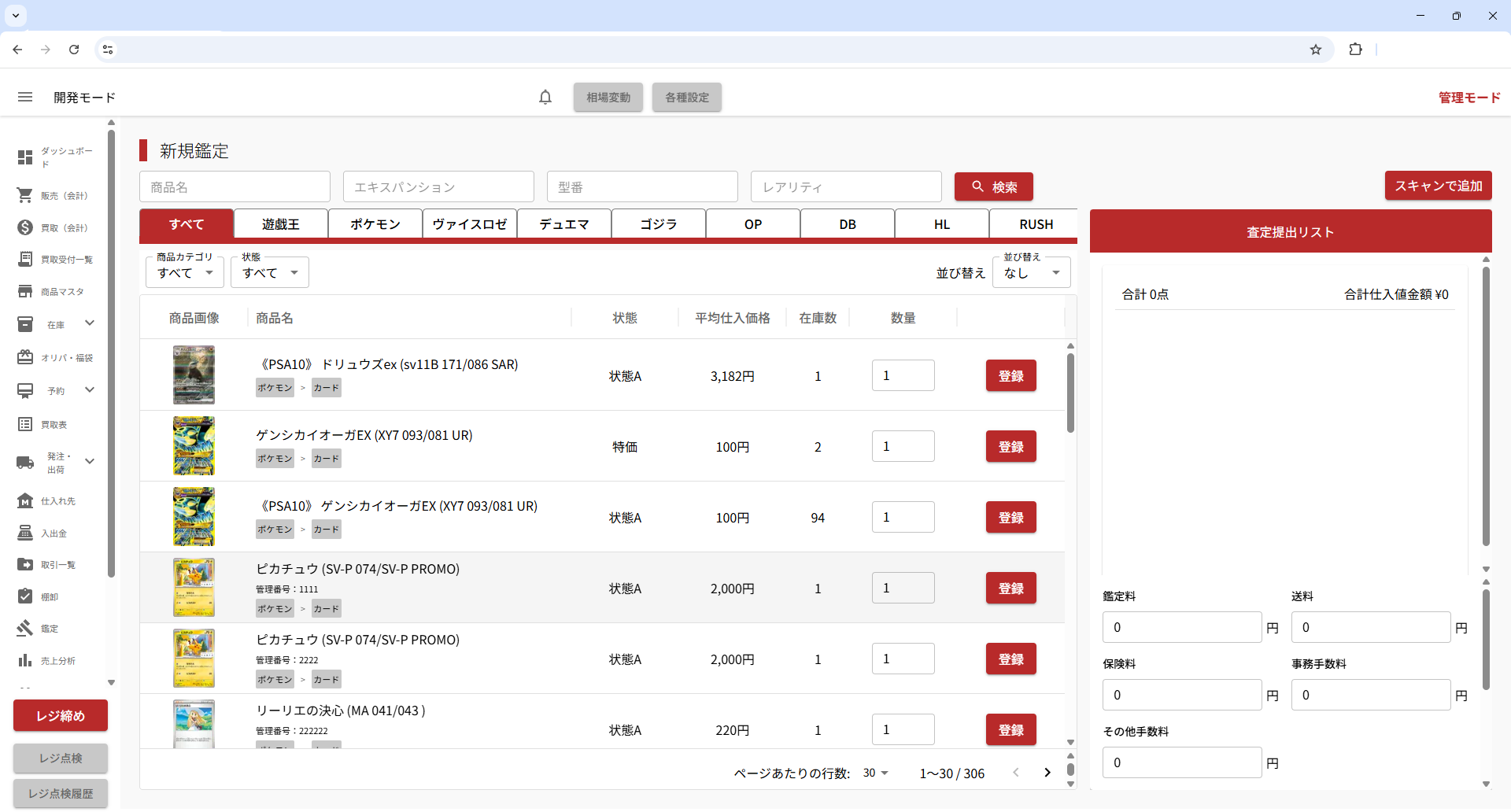Expand the 発注・出荷 sidebar submenu

[x=90, y=462]
